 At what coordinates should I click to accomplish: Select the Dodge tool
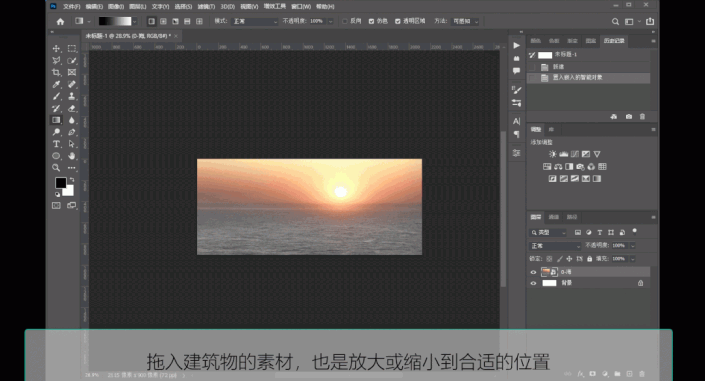pos(56,132)
